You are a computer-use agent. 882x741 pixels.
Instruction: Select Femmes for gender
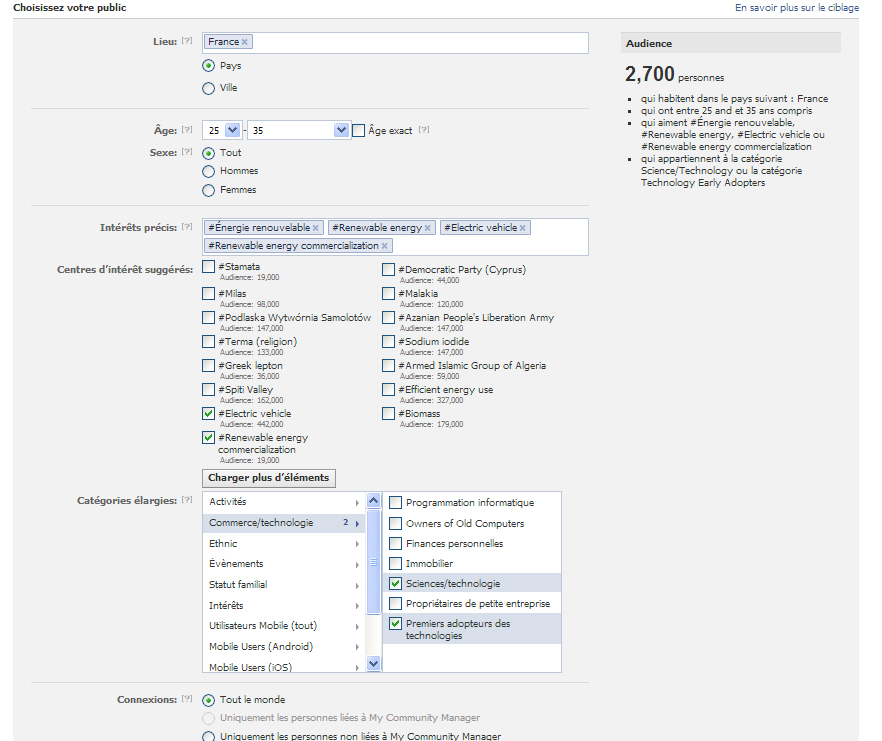click(209, 191)
